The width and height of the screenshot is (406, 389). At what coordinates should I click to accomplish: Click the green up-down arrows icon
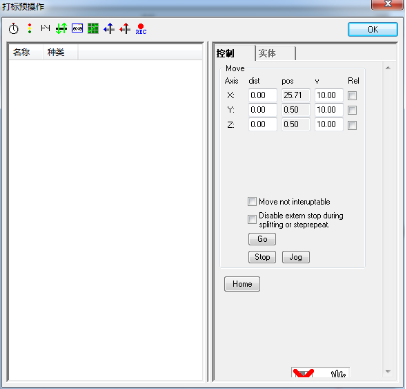(x=61, y=28)
